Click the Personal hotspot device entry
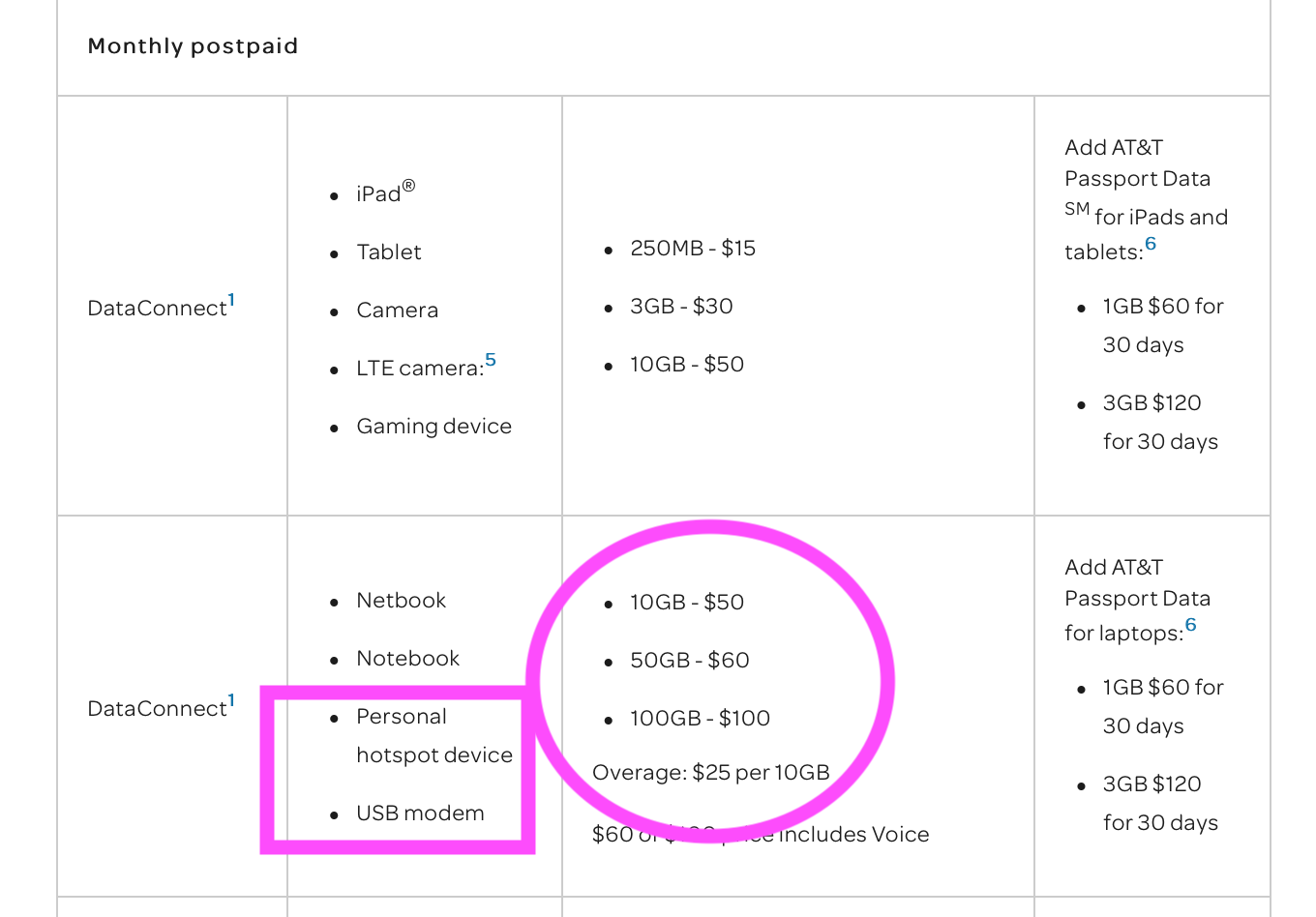This screenshot has height=917, width=1316. [434, 736]
